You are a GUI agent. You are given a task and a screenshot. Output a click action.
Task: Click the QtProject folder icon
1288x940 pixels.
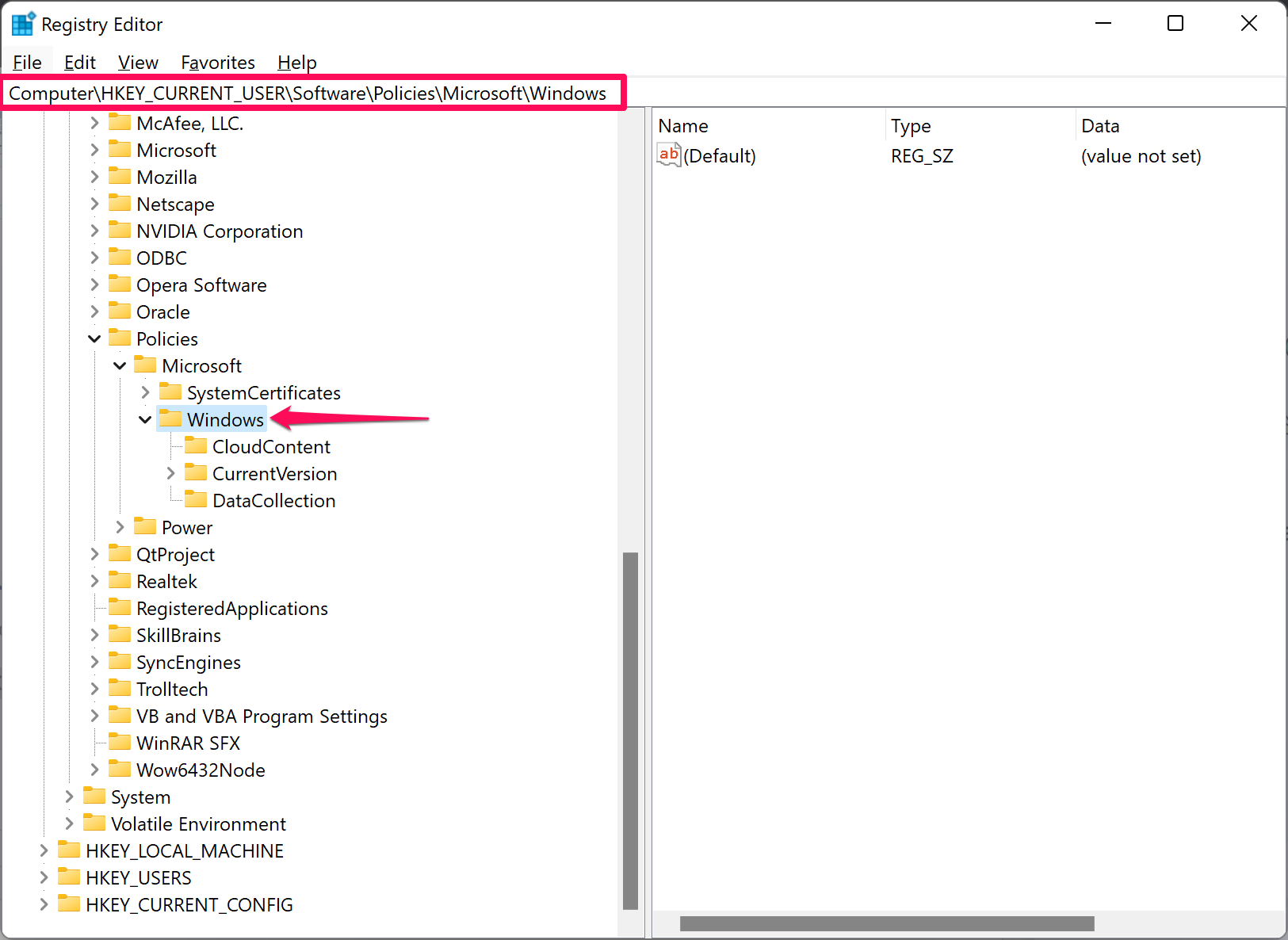pyautogui.click(x=120, y=553)
